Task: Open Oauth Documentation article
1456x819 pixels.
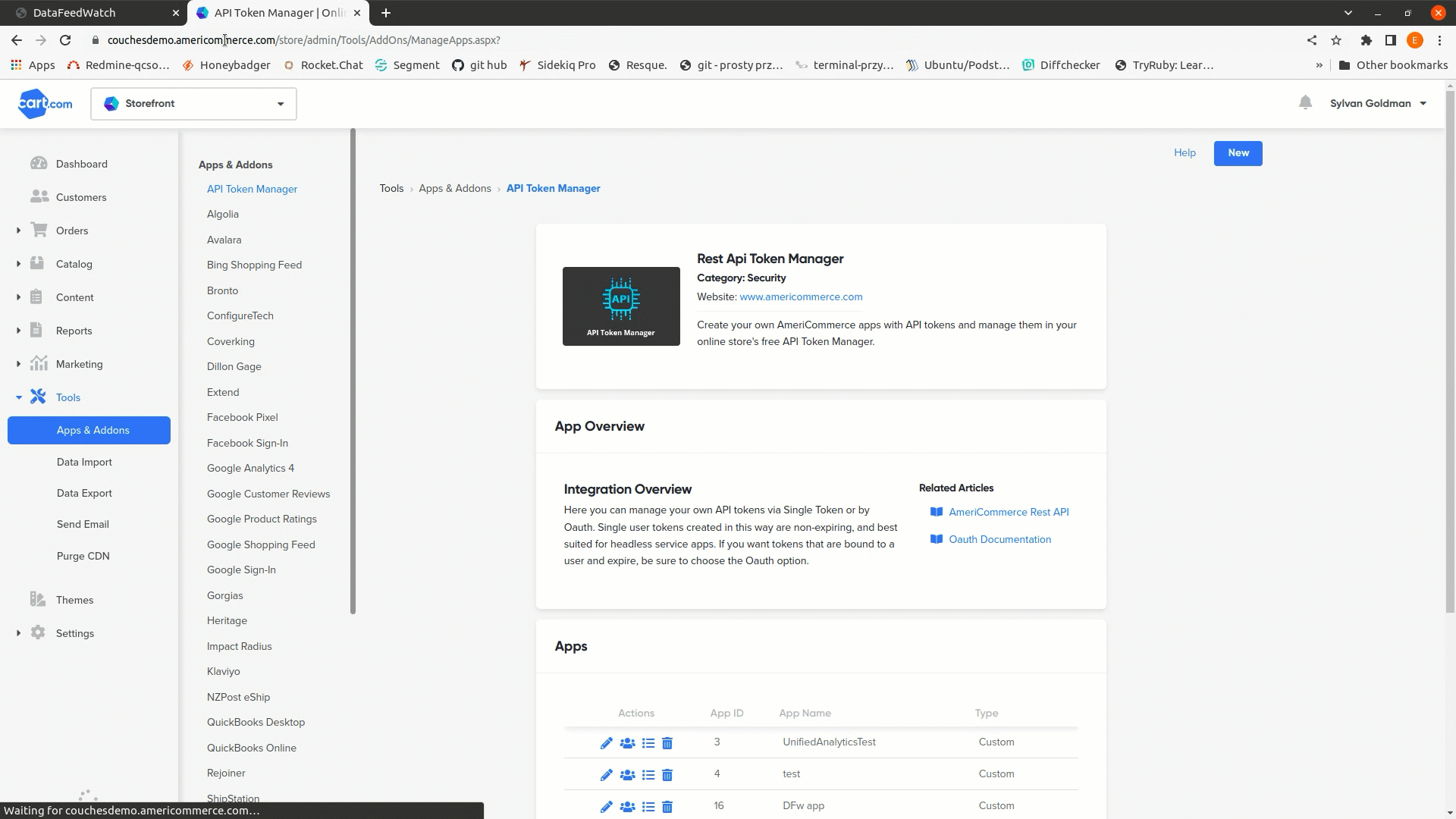Action: [999, 539]
